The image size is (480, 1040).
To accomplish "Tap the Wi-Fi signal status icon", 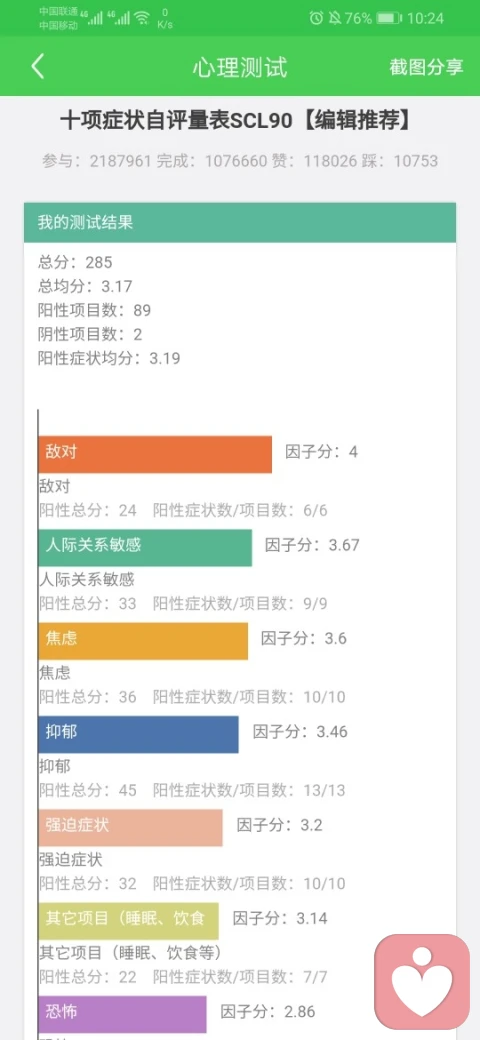I will point(141,18).
